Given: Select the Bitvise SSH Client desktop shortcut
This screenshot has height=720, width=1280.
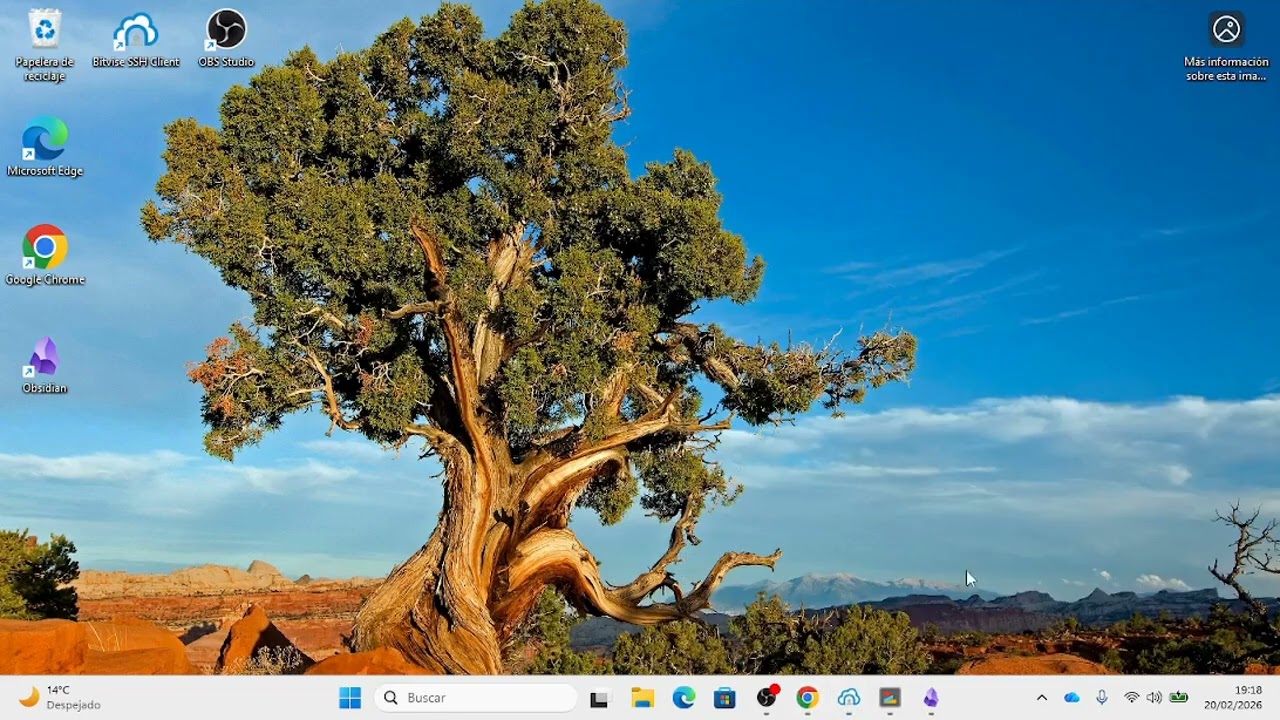Looking at the screenshot, I should [136, 38].
